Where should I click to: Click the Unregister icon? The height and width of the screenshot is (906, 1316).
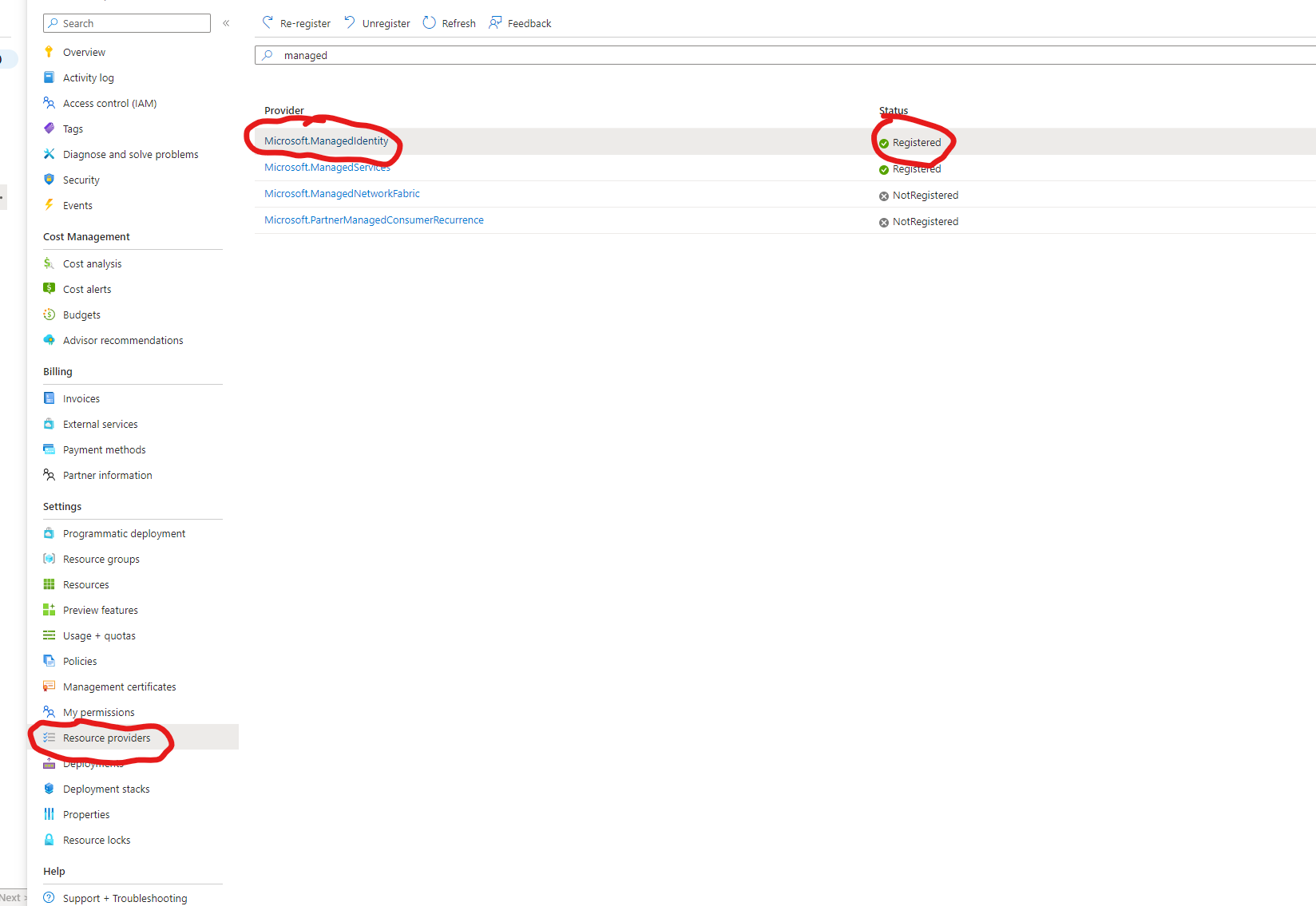pos(349,22)
